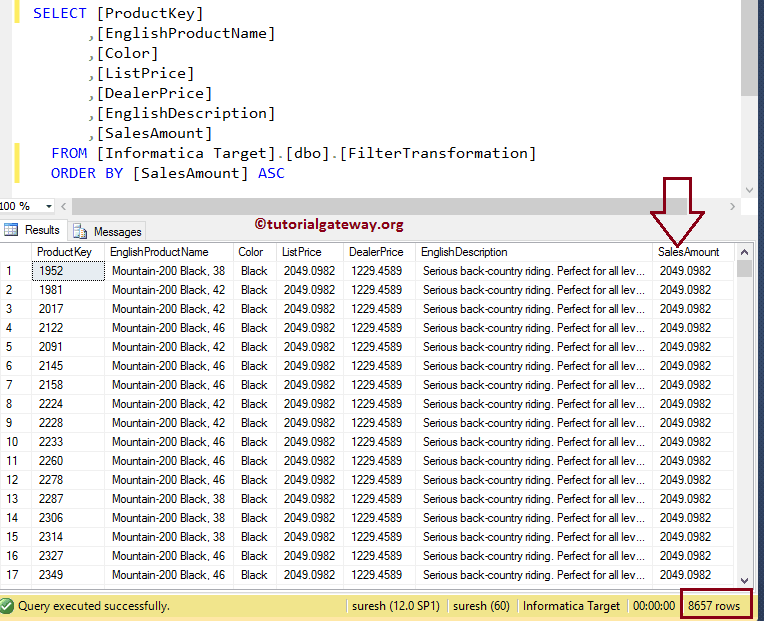This screenshot has width=764, height=621.
Task: Click the editor horizontal scroll right arrow
Action: pyautogui.click(x=732, y=207)
